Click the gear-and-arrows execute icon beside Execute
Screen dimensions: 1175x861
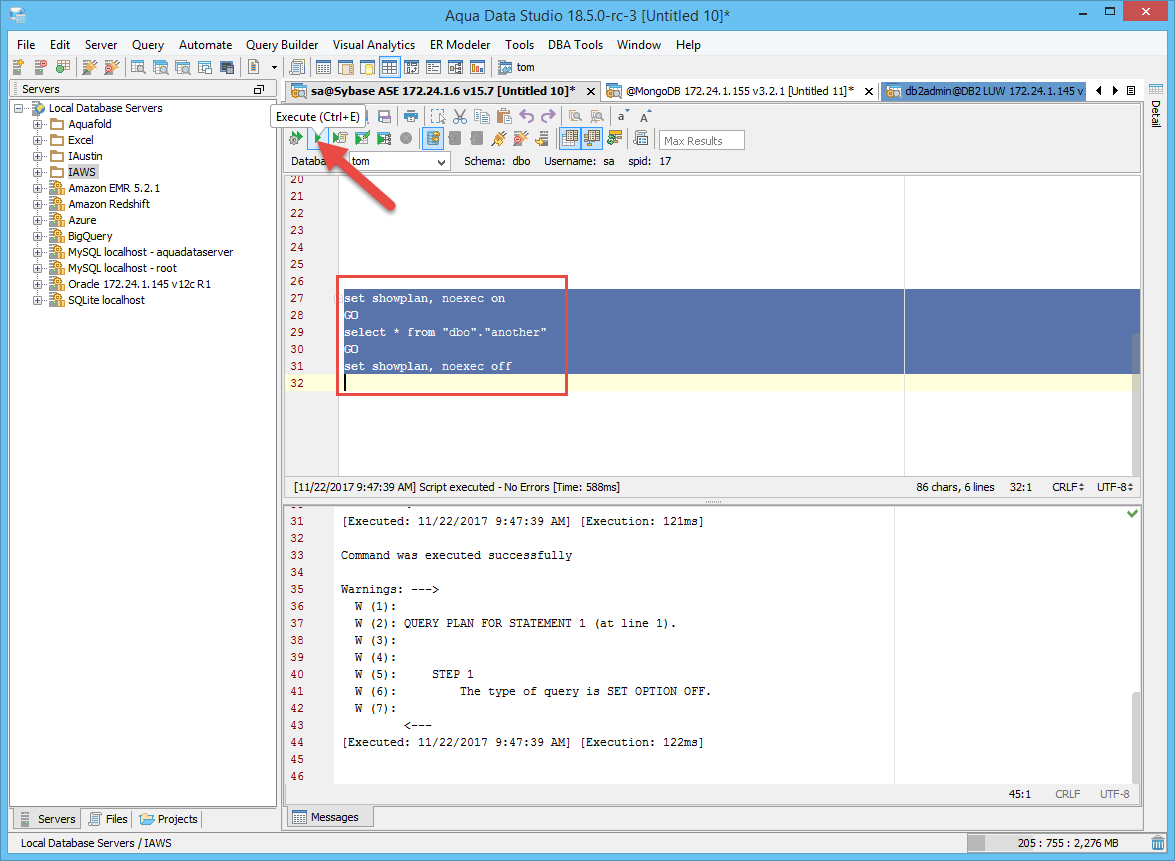pyautogui.click(x=296, y=139)
